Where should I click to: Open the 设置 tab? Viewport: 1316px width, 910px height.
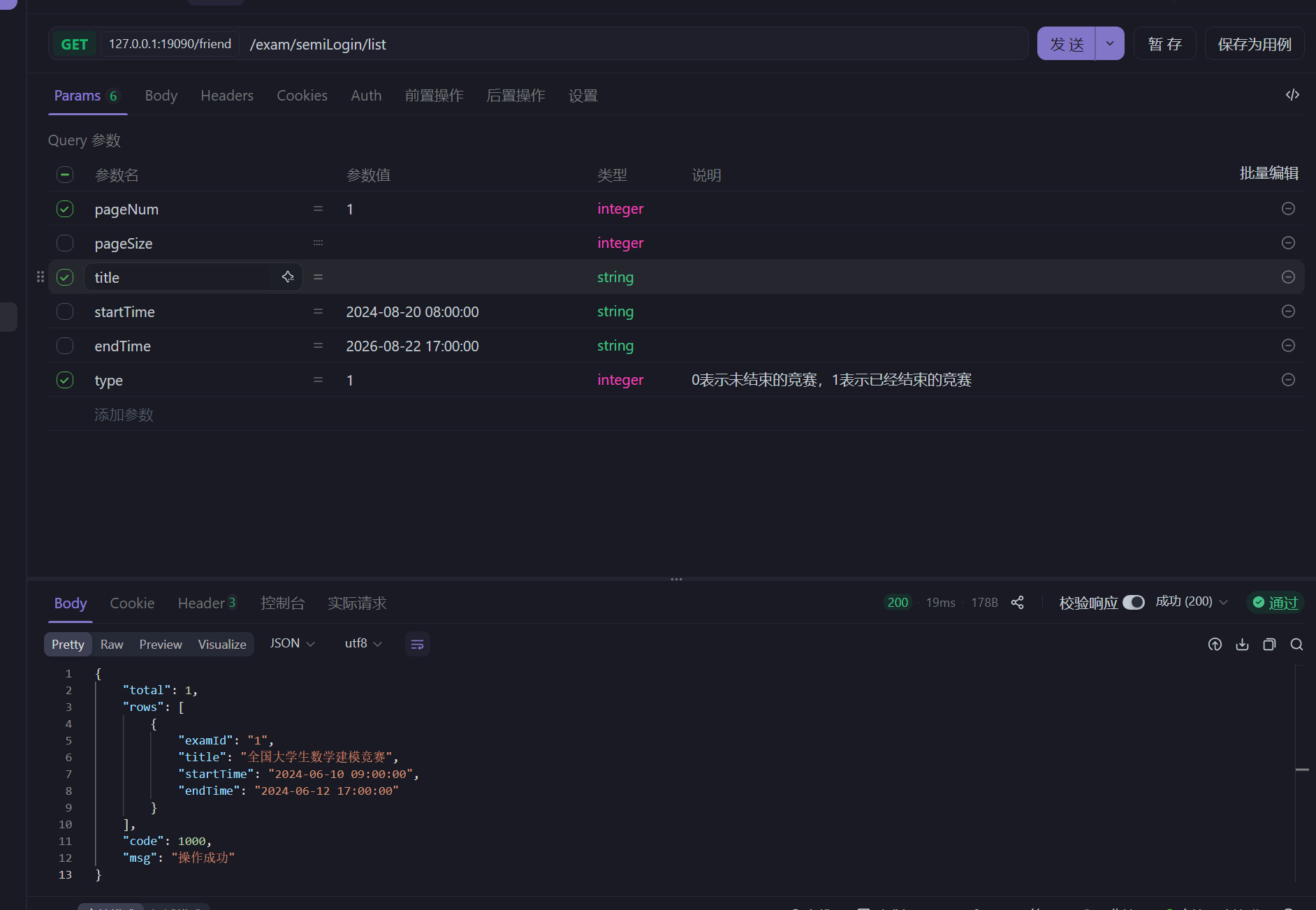(583, 96)
